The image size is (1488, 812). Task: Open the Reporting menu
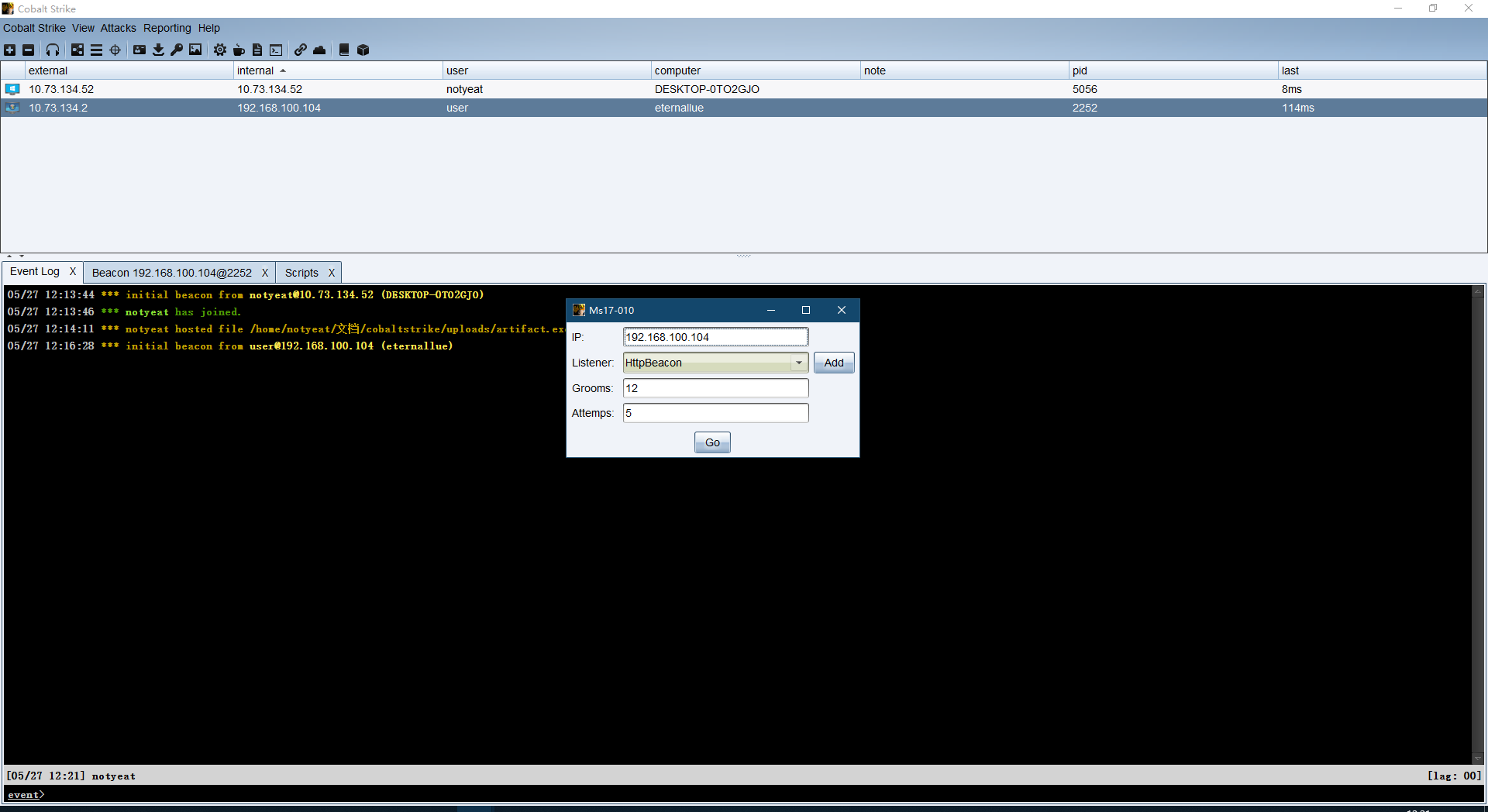167,28
